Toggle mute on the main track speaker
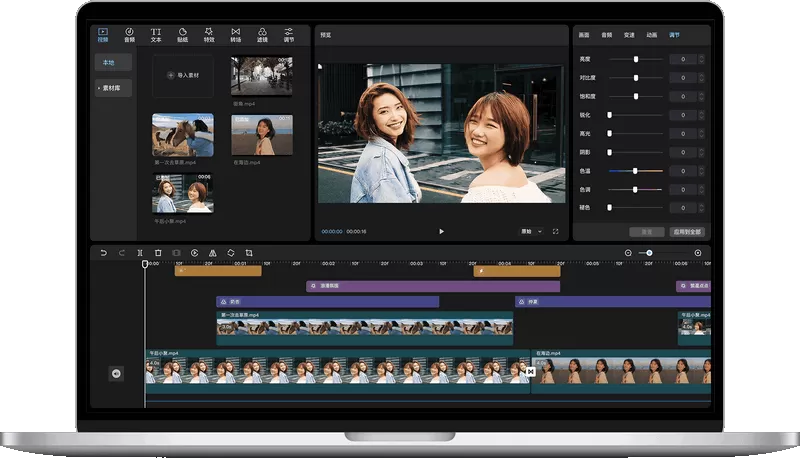The width and height of the screenshot is (800, 469). (x=116, y=374)
